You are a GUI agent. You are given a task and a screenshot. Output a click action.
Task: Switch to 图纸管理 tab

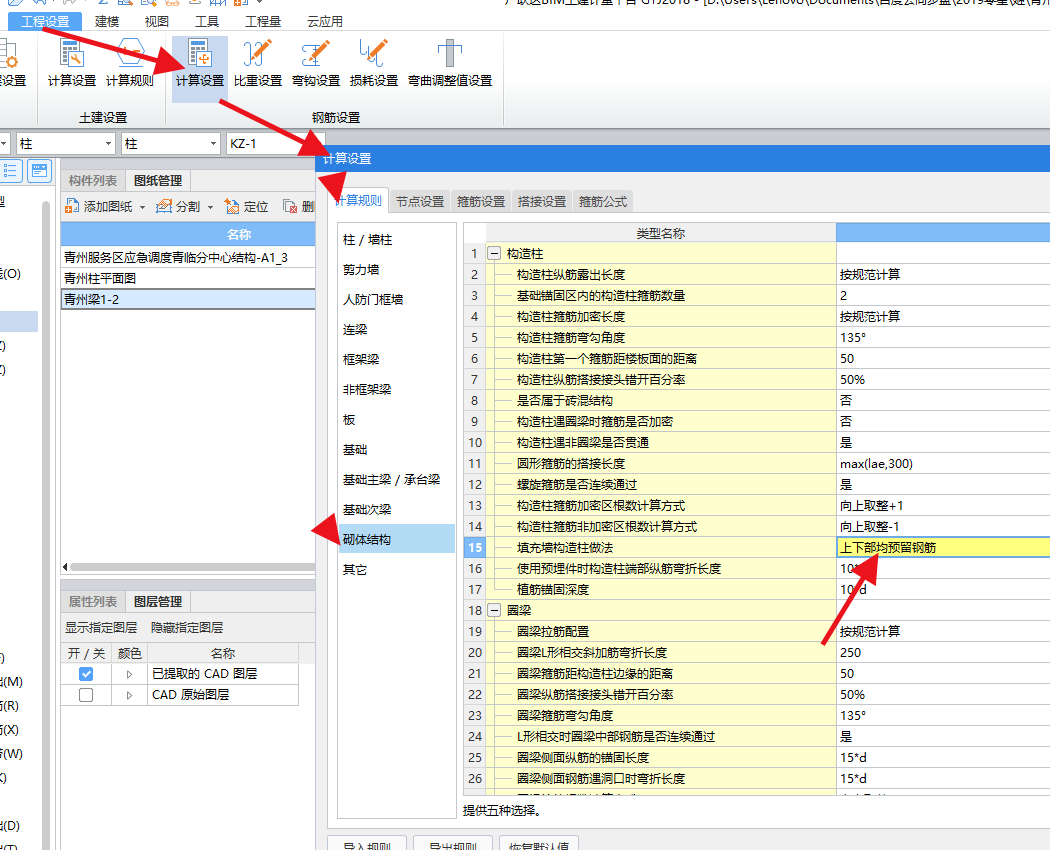(158, 180)
